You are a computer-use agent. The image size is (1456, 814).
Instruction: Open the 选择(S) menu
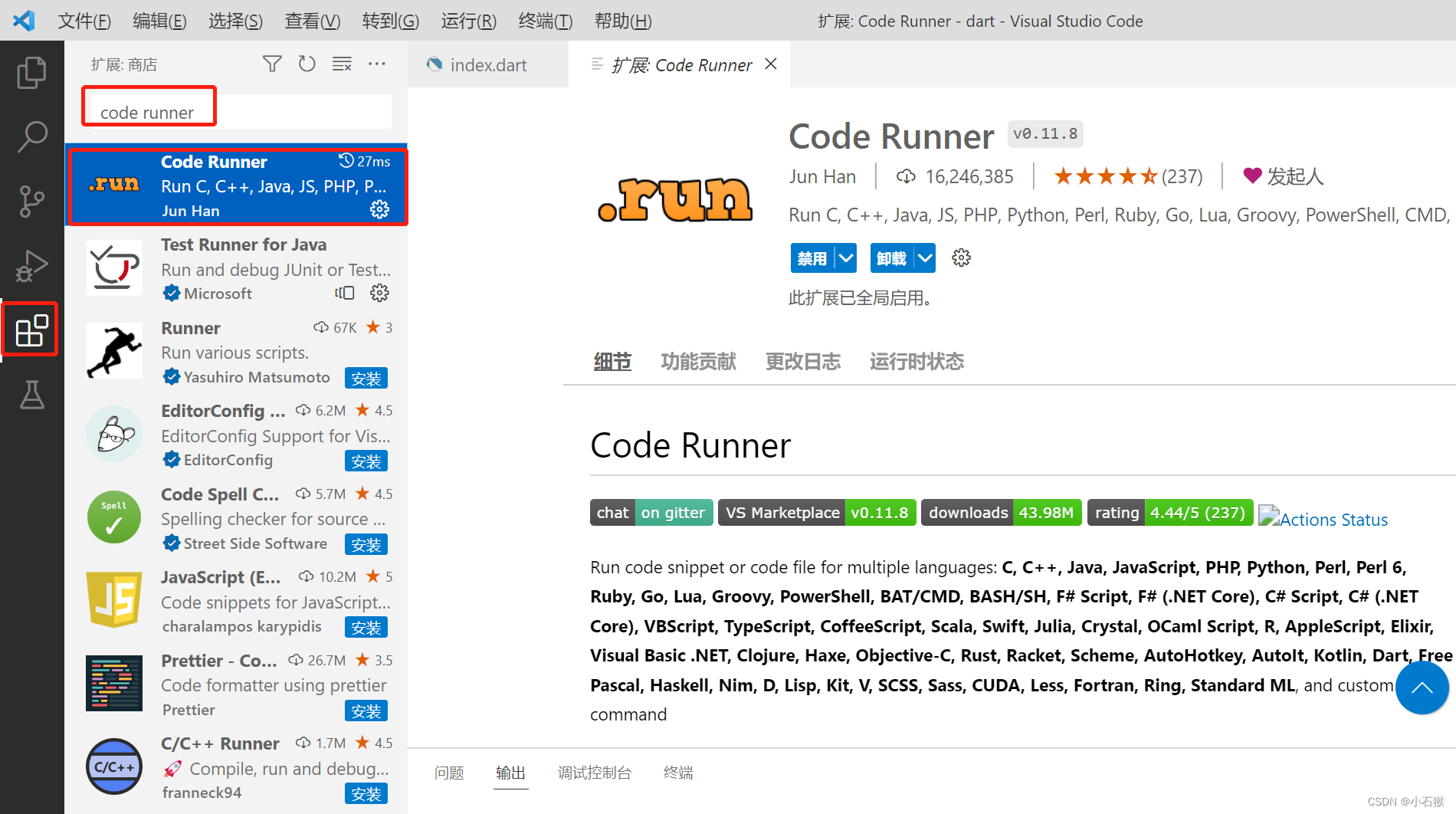click(236, 21)
